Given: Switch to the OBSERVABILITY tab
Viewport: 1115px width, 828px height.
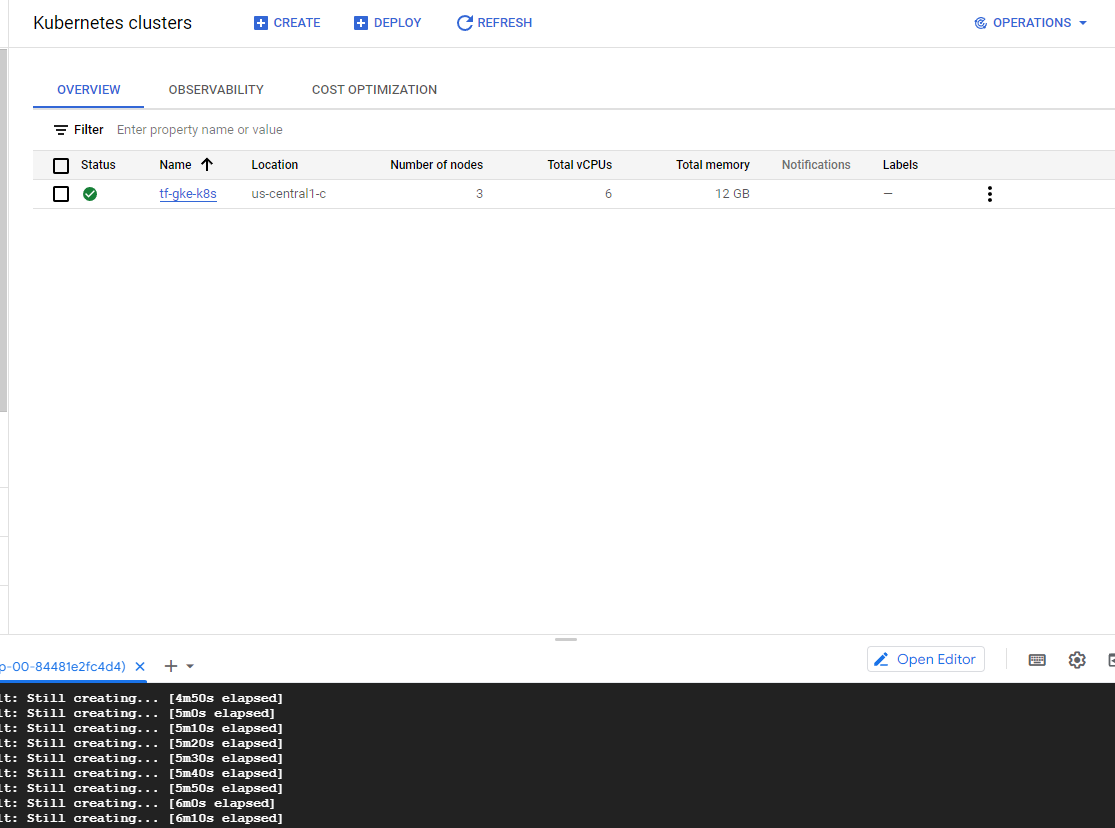Looking at the screenshot, I should (x=216, y=90).
